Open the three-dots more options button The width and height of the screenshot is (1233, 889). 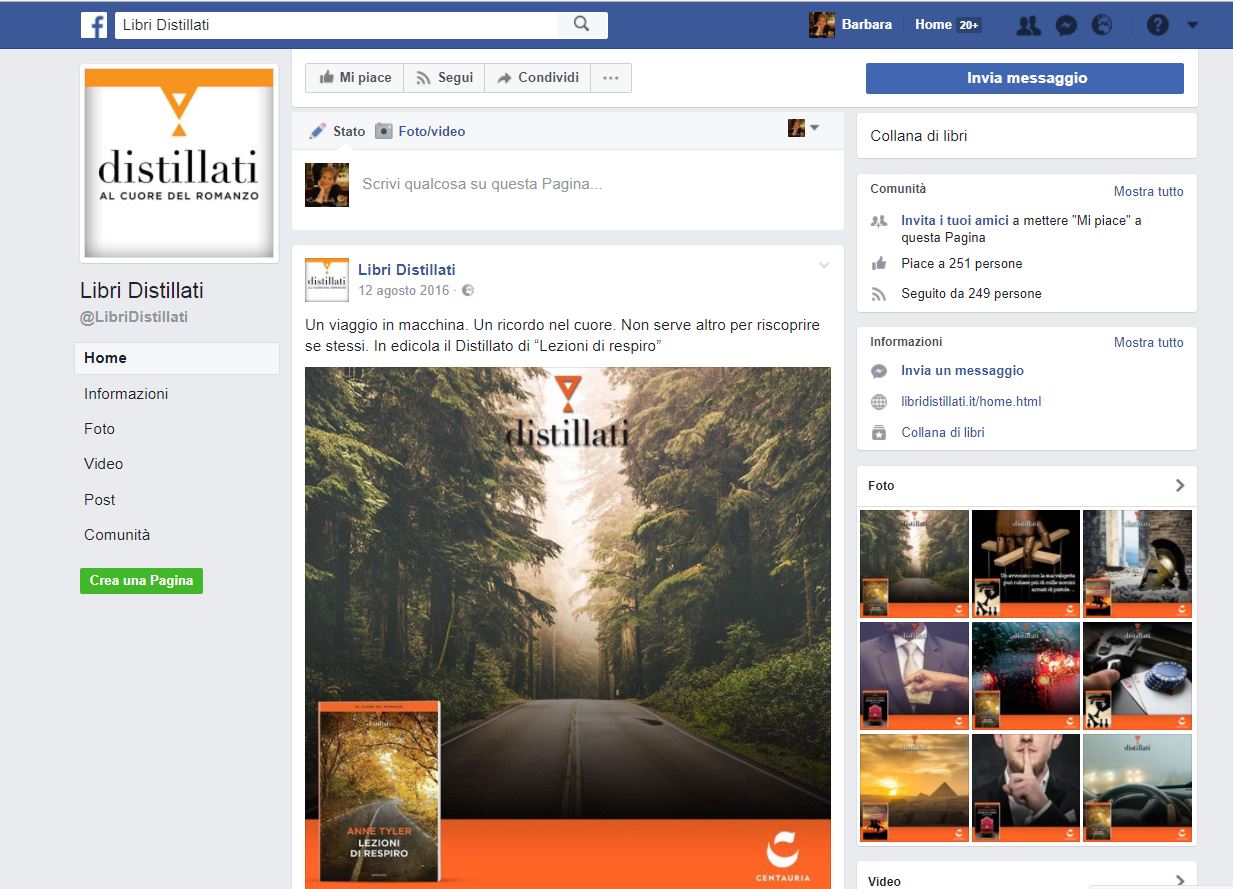point(611,78)
